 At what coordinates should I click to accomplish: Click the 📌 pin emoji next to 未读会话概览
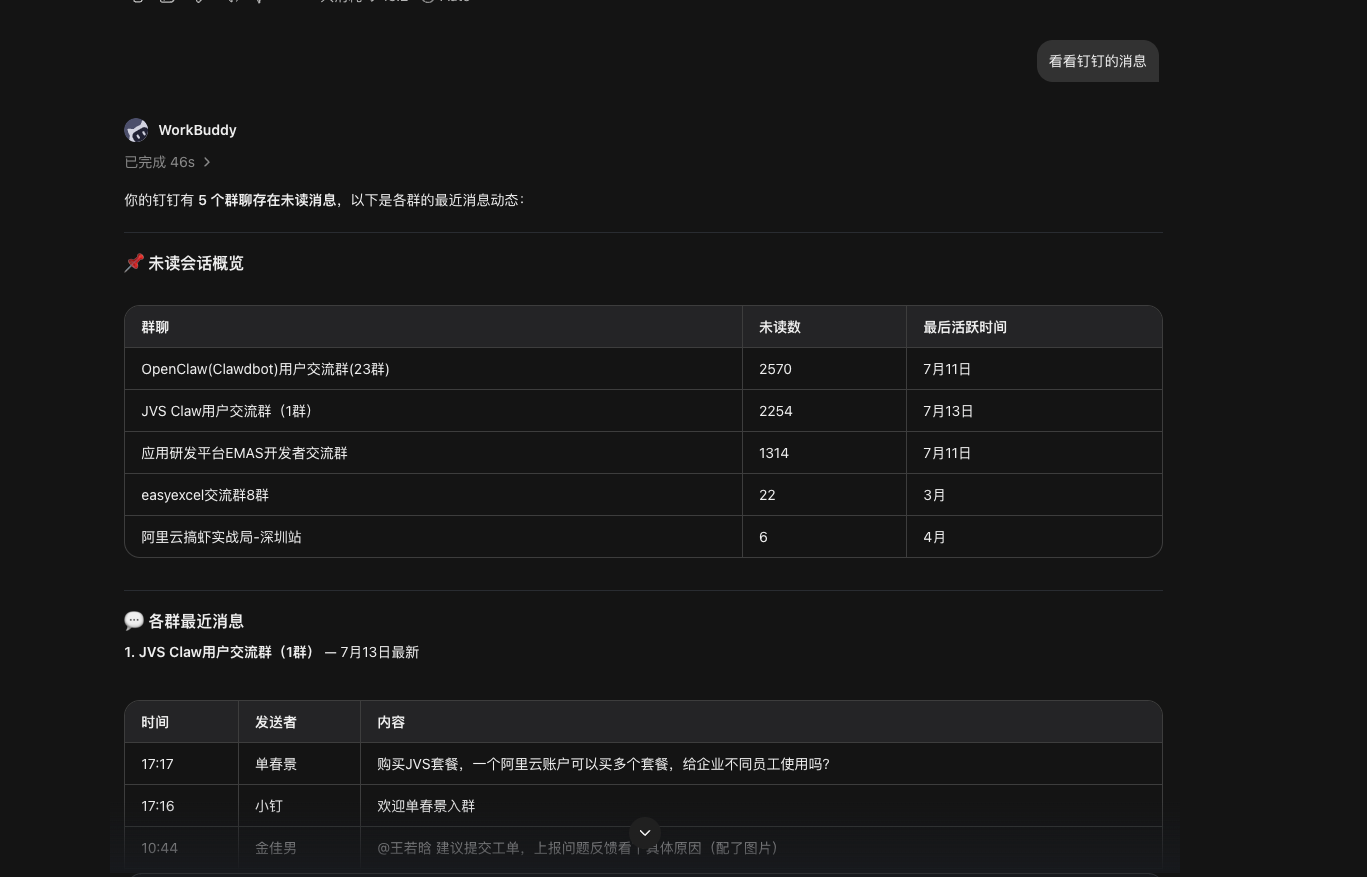point(134,263)
